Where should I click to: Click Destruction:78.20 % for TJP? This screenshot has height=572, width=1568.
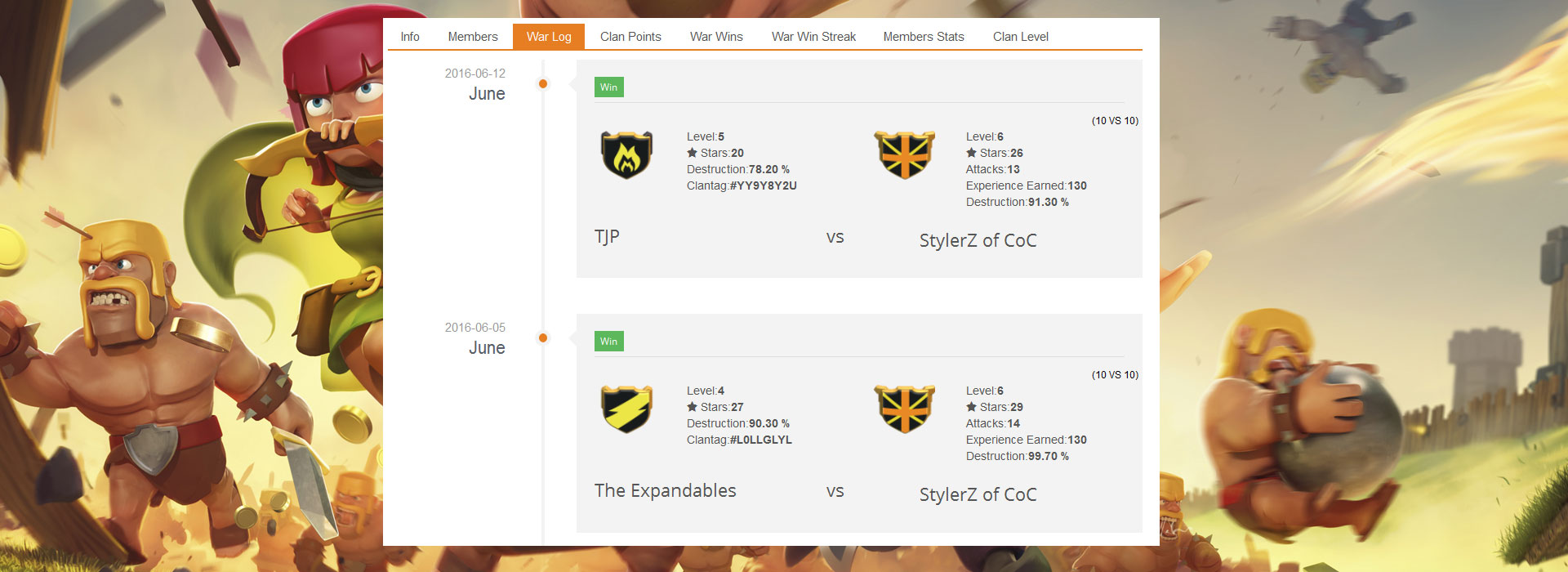[x=738, y=169]
